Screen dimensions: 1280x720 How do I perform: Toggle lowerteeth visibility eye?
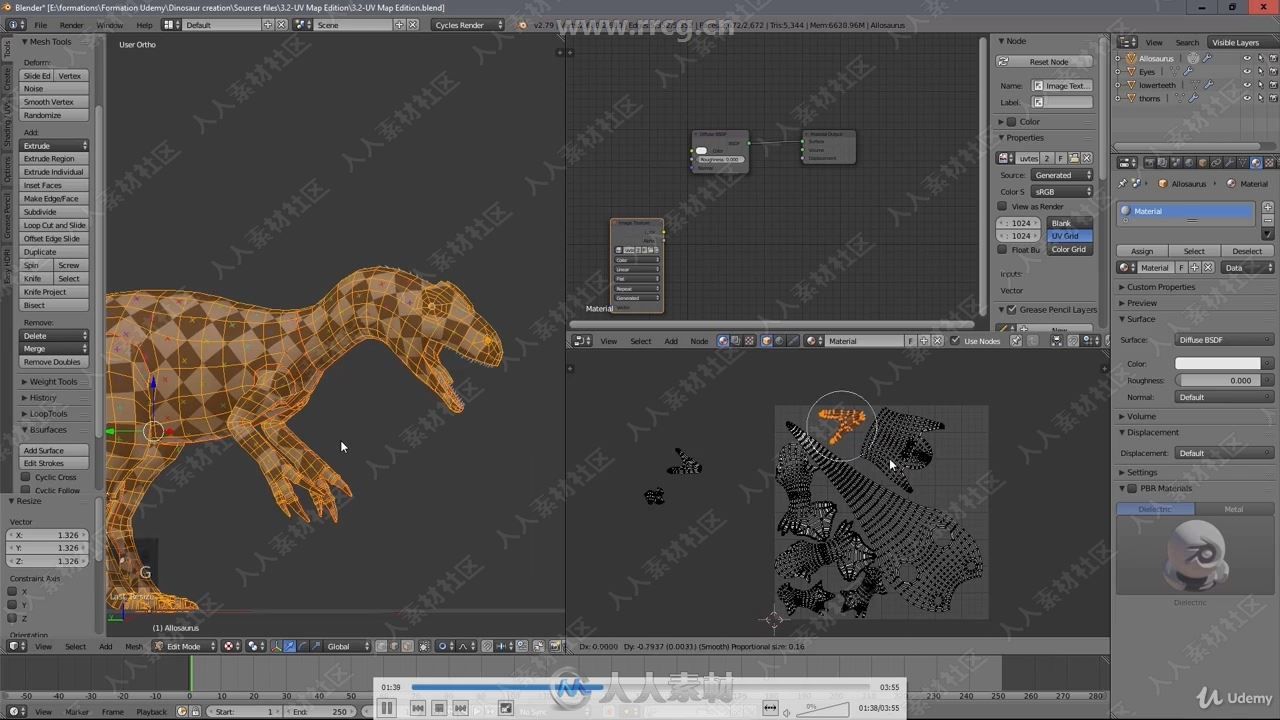click(1246, 85)
